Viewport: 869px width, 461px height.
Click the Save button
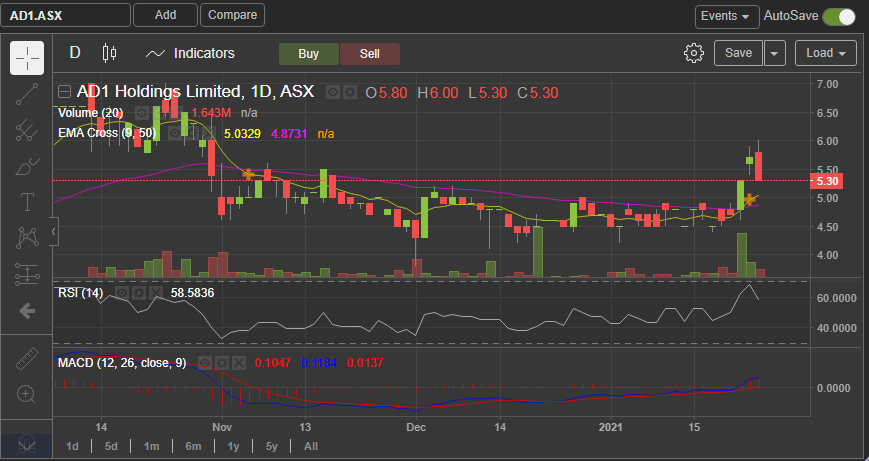pos(738,53)
